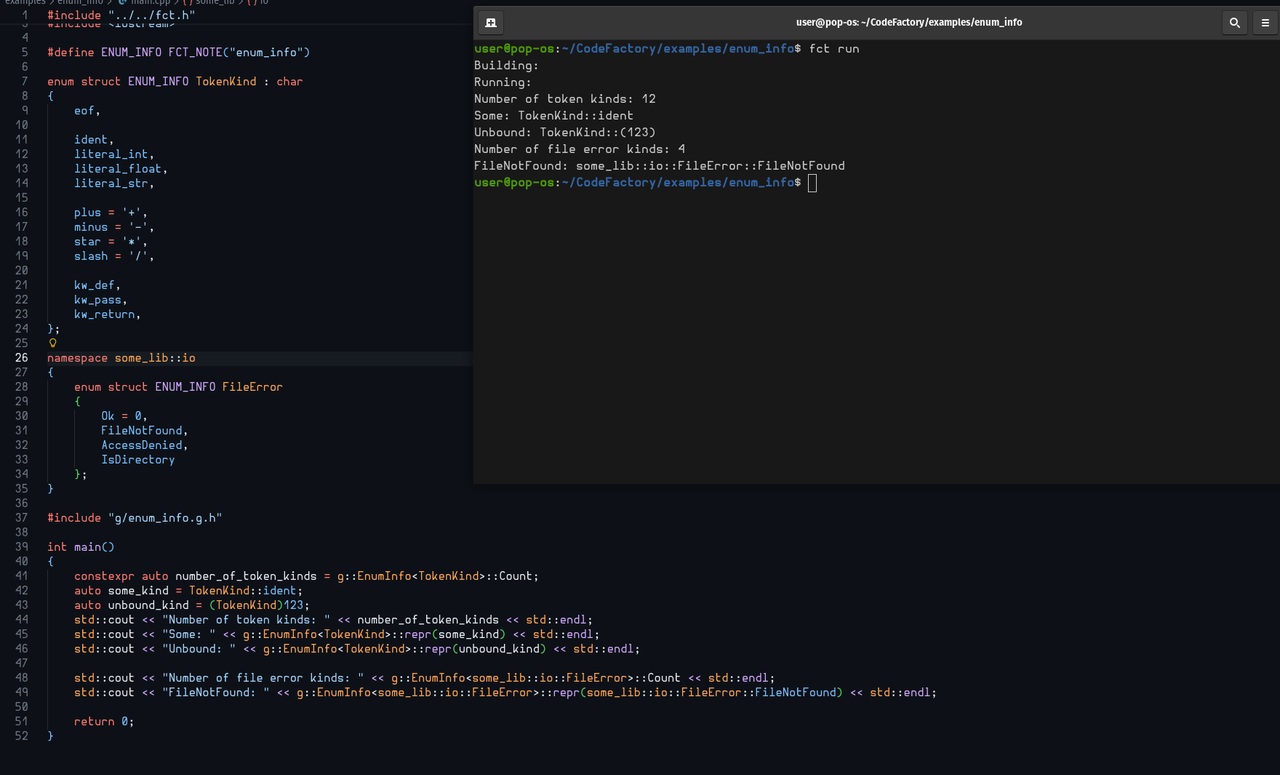Click the "minus = '-'," line
1280x775 pixels.
click(114, 227)
